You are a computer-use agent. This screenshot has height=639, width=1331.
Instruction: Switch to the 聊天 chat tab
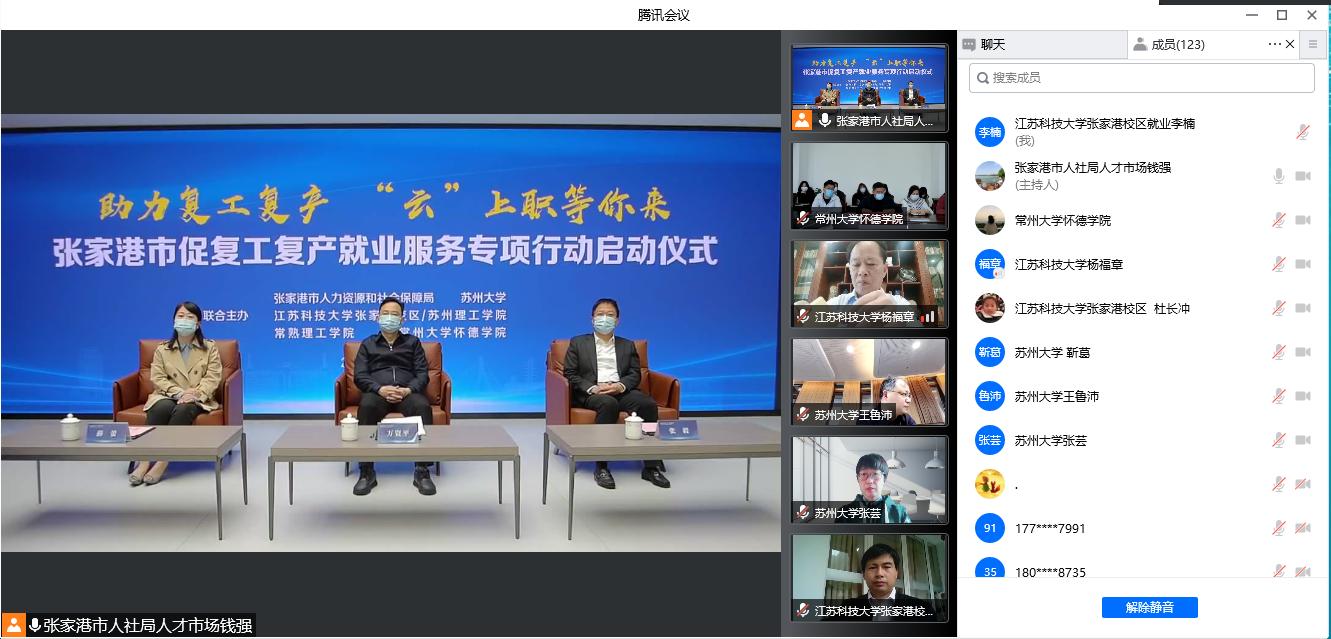(x=1040, y=44)
